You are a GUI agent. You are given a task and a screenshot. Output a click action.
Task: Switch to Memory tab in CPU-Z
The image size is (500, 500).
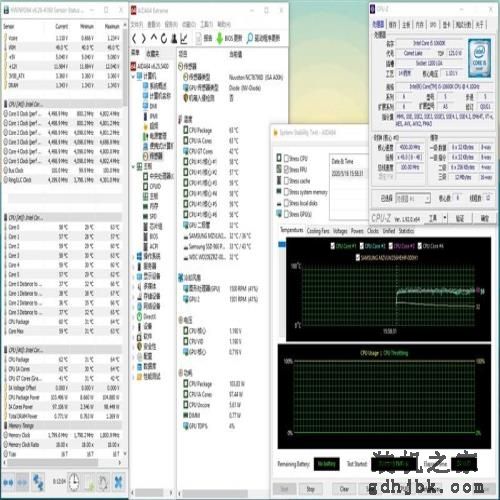(420, 24)
